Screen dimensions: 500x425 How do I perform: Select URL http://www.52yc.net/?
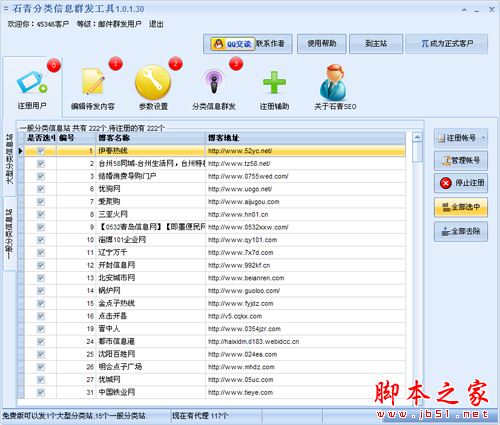pos(240,151)
